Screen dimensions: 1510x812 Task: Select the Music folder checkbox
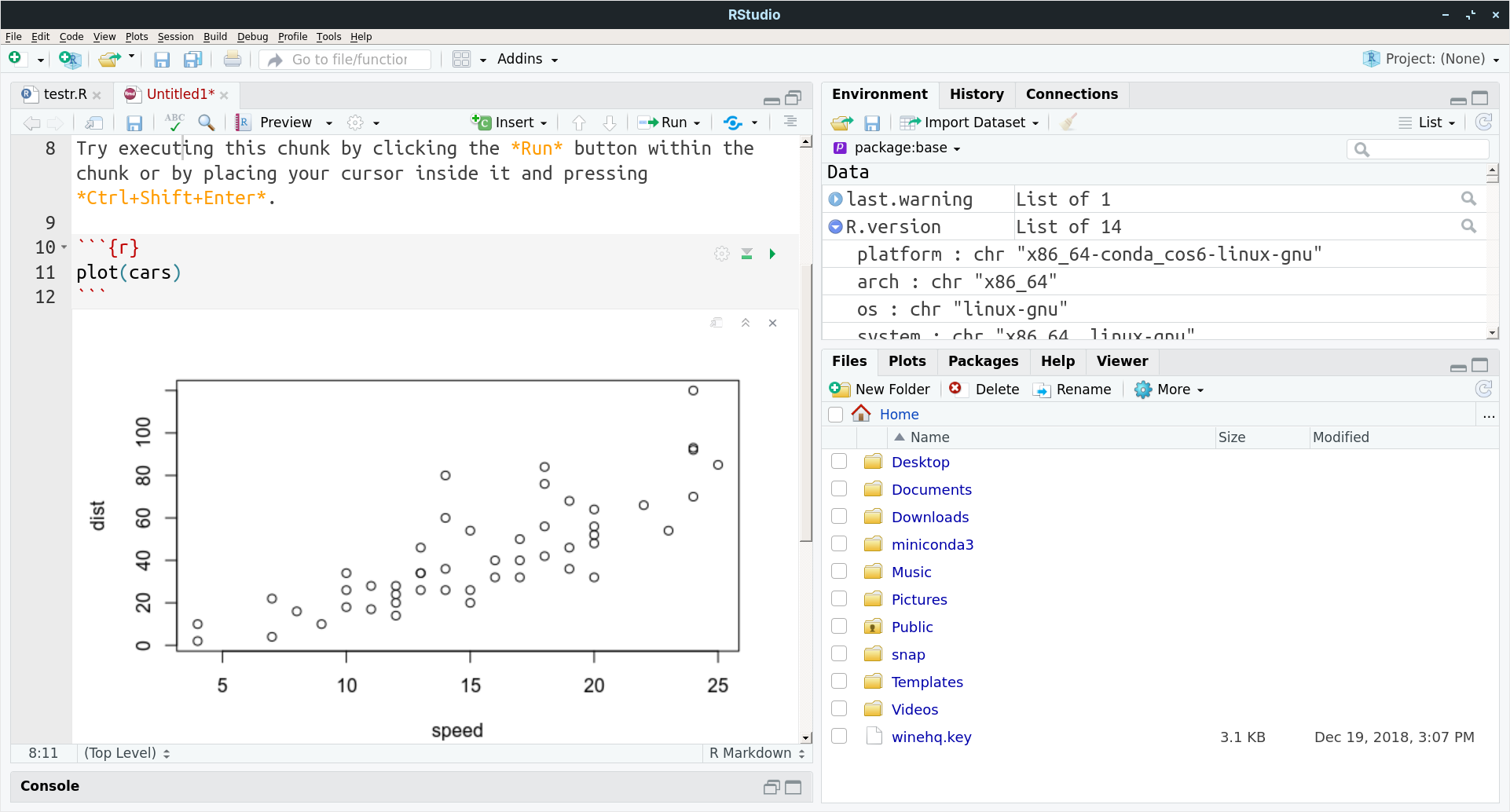839,572
